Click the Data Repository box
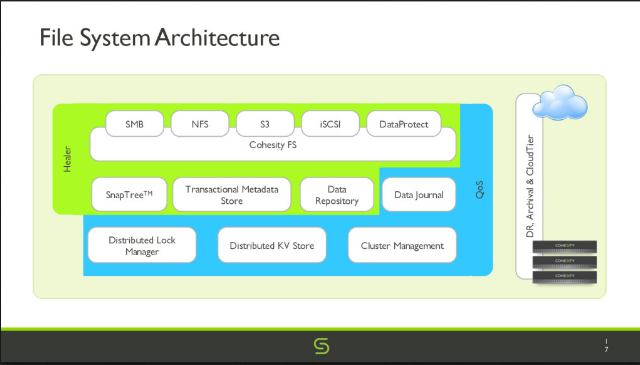 pyautogui.click(x=337, y=194)
